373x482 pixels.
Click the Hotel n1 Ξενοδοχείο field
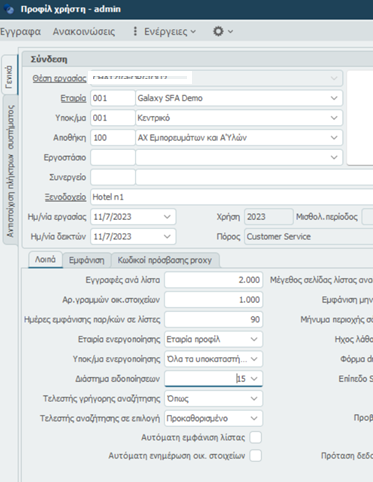click(232, 197)
